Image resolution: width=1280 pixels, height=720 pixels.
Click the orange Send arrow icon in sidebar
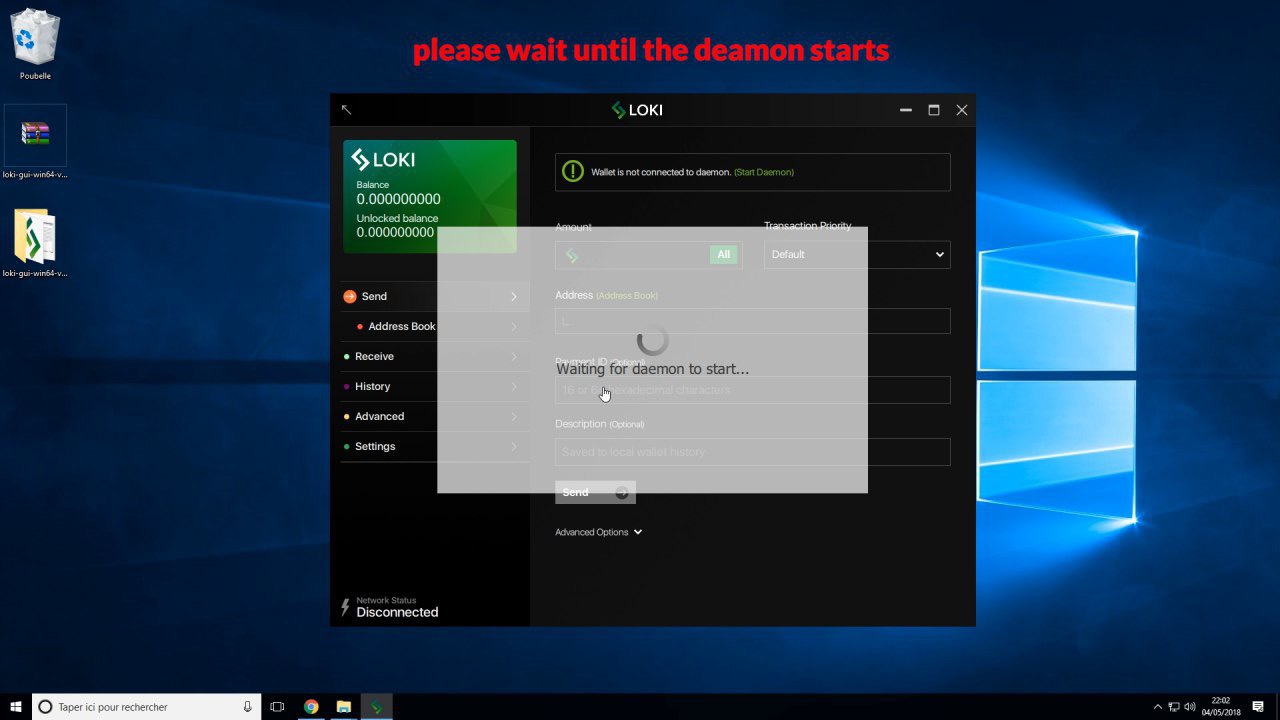tap(349, 296)
